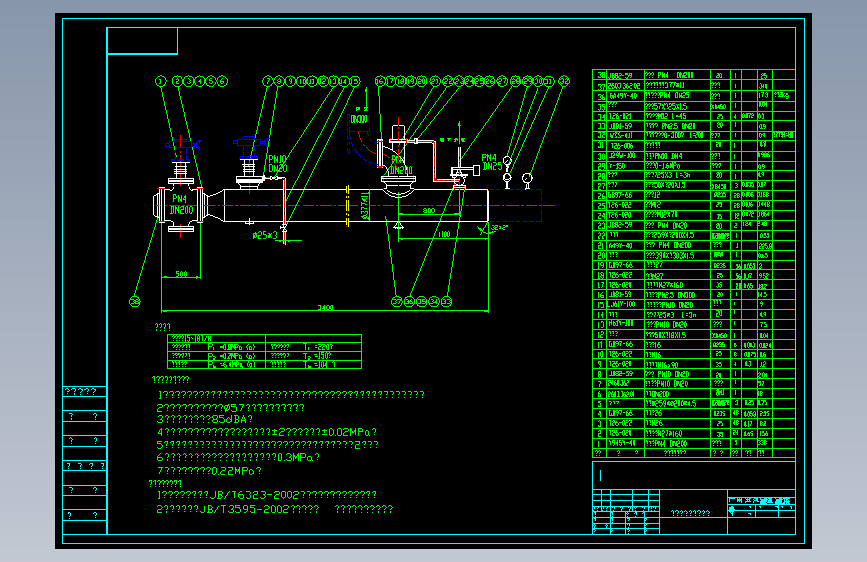
Task: Click callout balloon number 33
Action: point(446,301)
